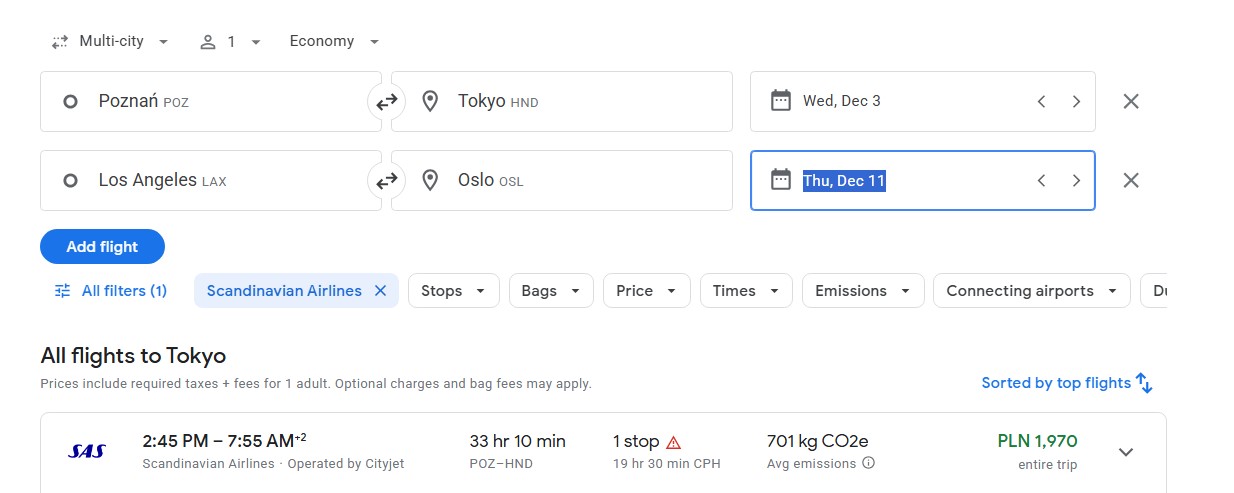Click the 701 kg CO2e emissions value

pyautogui.click(x=817, y=441)
